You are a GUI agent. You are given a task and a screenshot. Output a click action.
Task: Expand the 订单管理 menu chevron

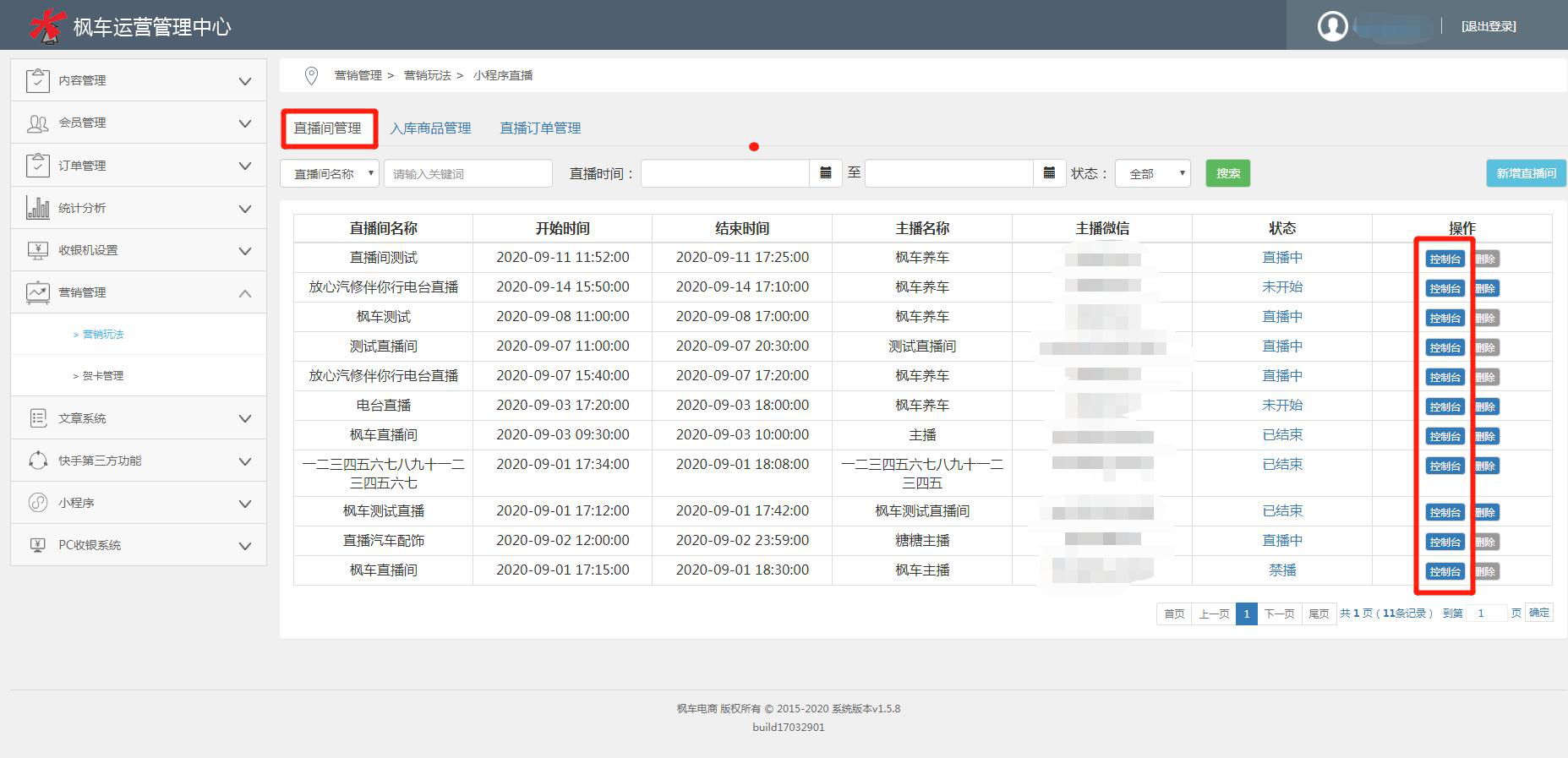(245, 166)
